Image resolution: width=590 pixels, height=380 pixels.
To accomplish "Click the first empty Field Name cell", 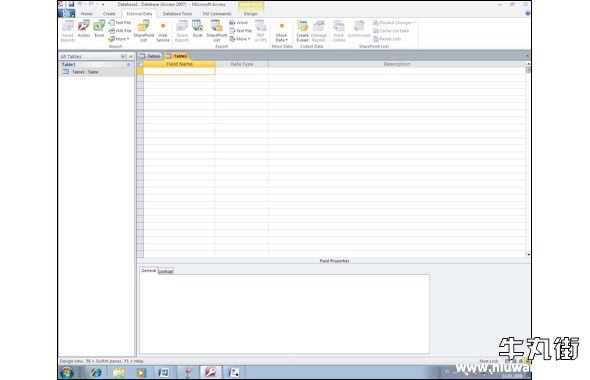I will (179, 71).
